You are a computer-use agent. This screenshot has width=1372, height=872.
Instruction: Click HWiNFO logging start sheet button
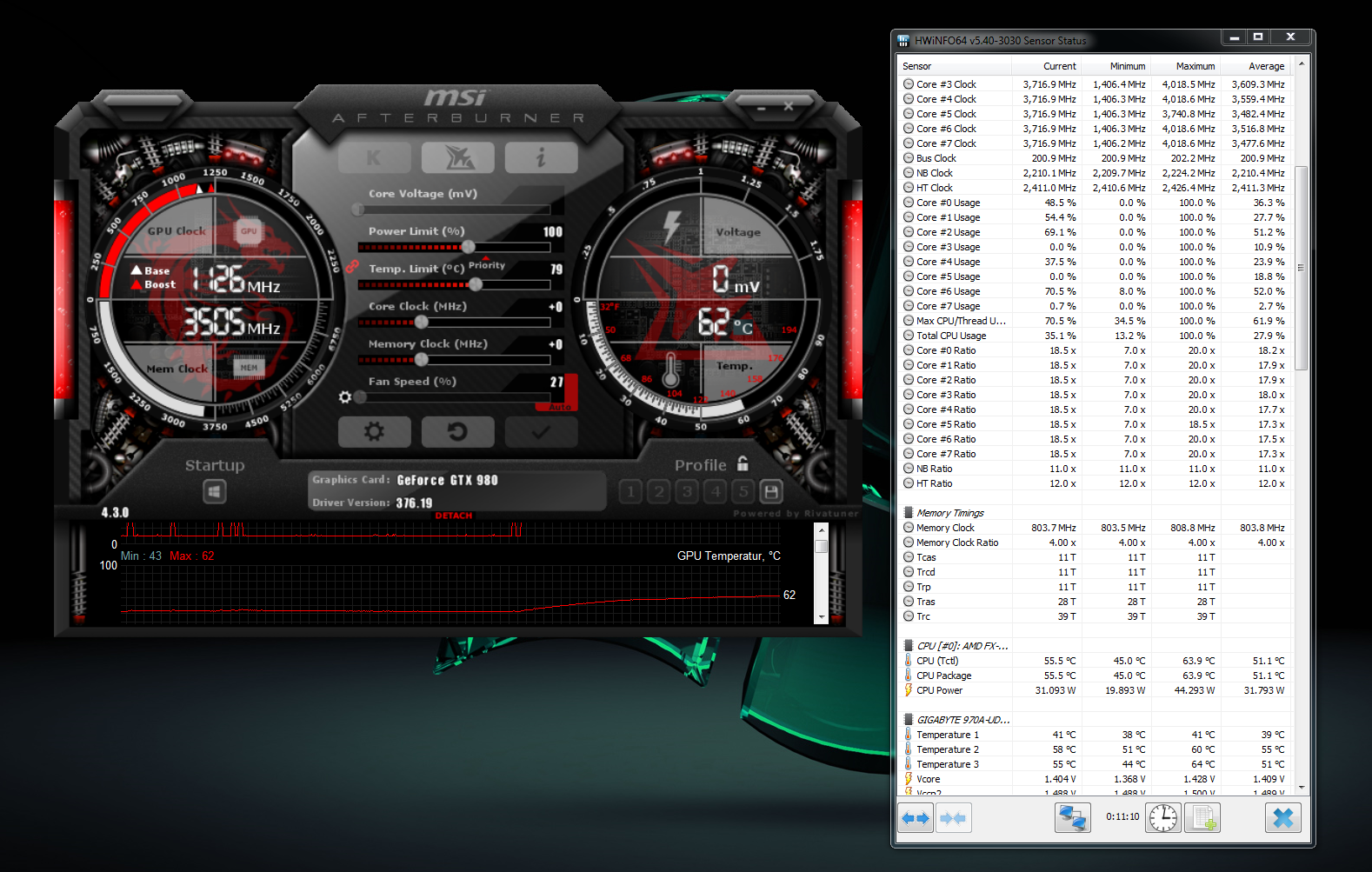(1202, 818)
